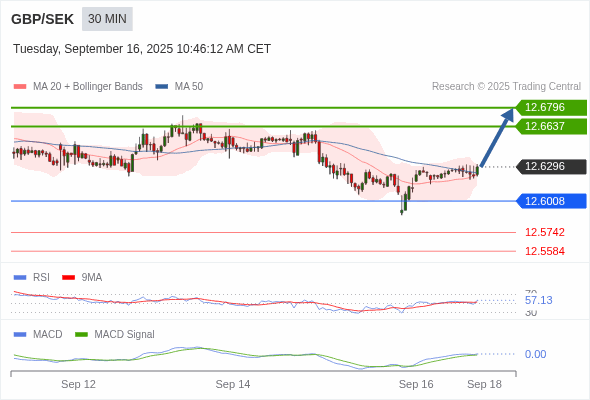Click the 12.6637 green price tag
The height and width of the screenshot is (400, 590).
pyautogui.click(x=551, y=126)
